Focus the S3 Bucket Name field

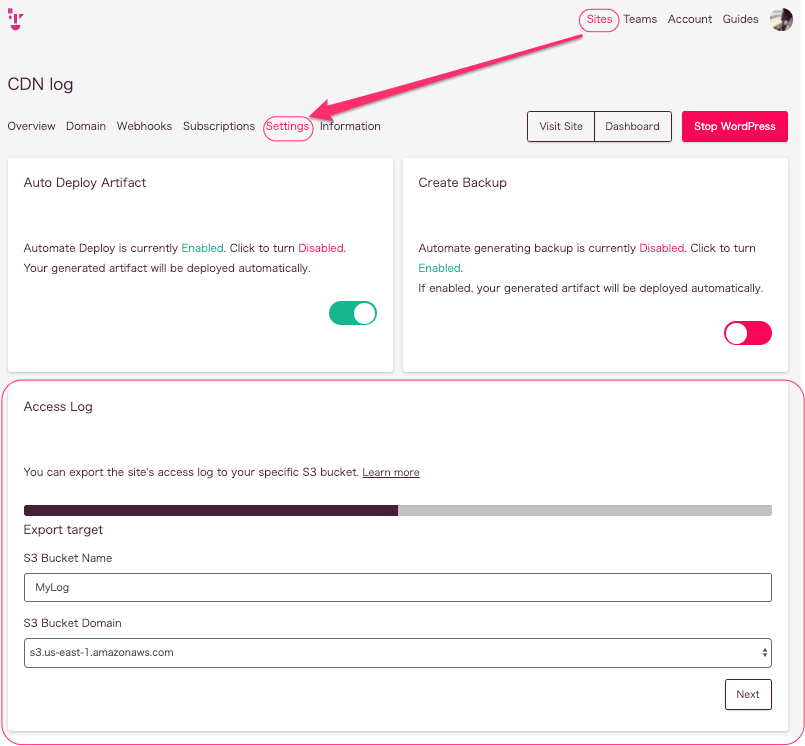point(397,587)
